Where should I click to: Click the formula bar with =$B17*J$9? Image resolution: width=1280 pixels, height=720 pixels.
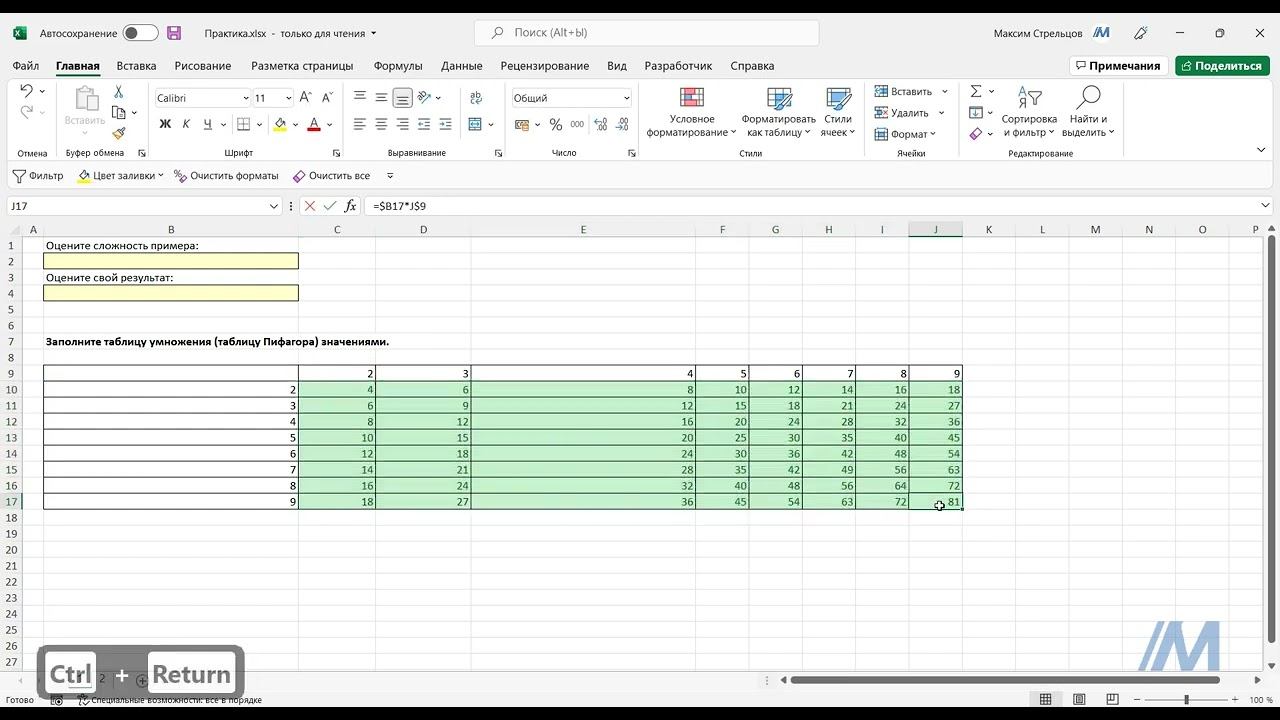[813, 206]
